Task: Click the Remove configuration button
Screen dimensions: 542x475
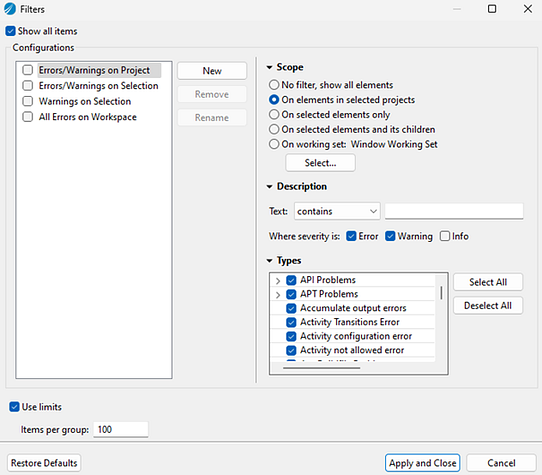Action: pos(212,94)
